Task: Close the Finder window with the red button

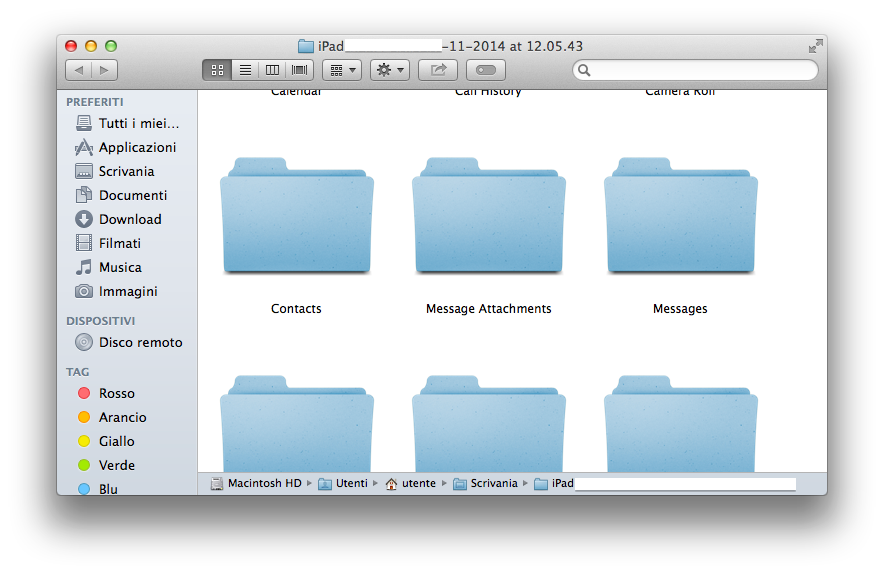Action: tap(71, 46)
